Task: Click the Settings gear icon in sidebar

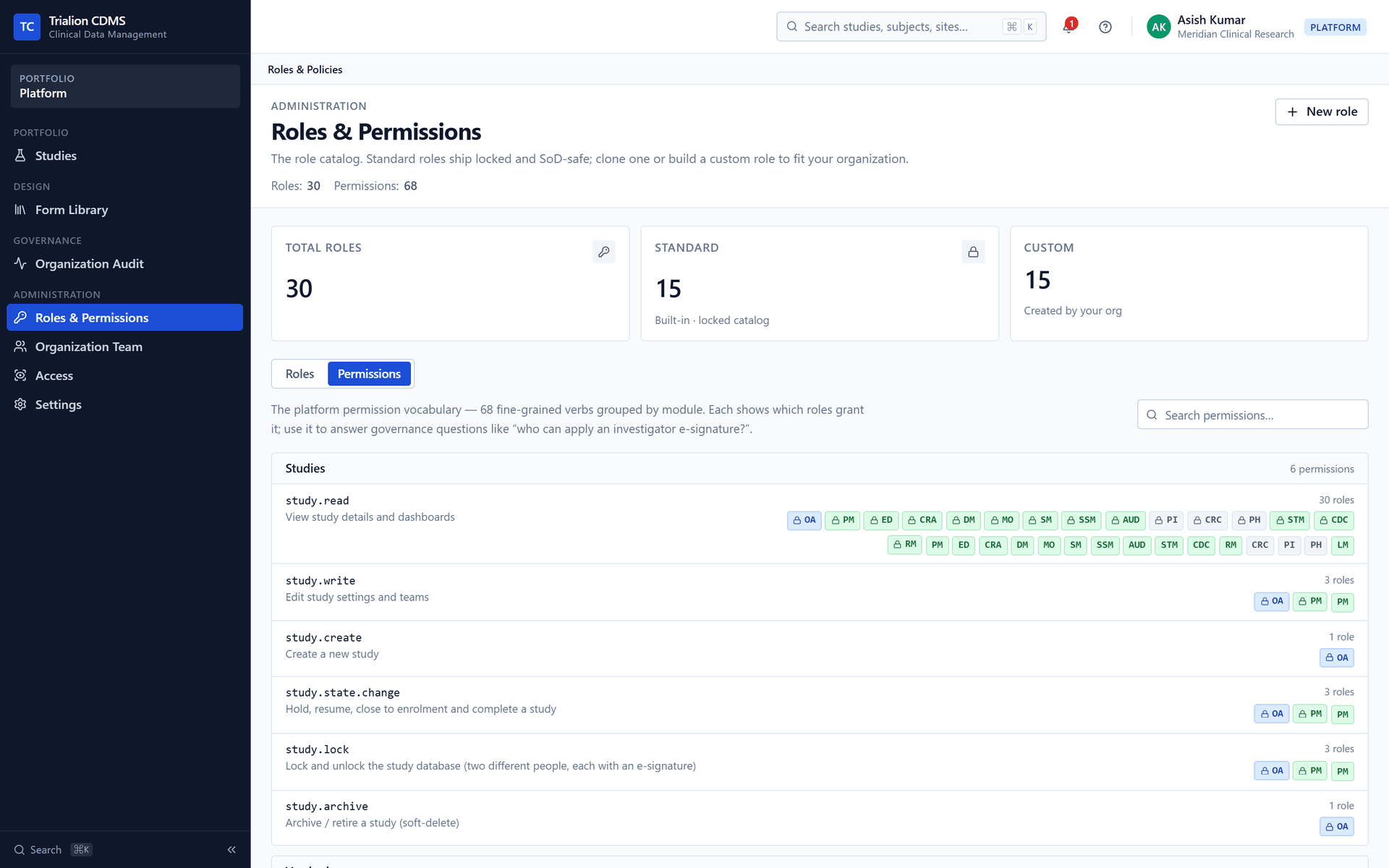Action: point(20,404)
